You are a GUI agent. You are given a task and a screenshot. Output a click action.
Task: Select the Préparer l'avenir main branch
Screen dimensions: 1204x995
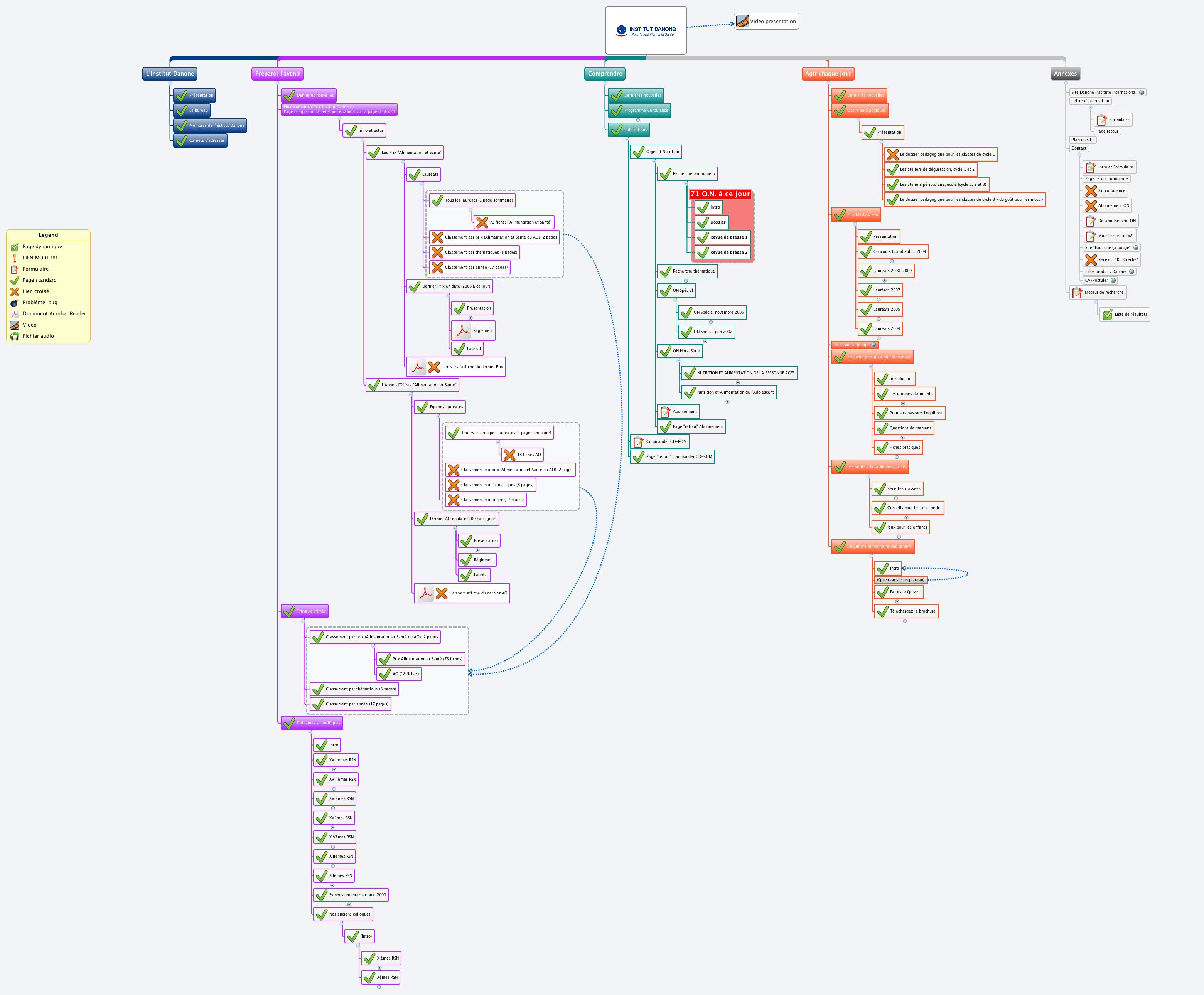[x=278, y=73]
